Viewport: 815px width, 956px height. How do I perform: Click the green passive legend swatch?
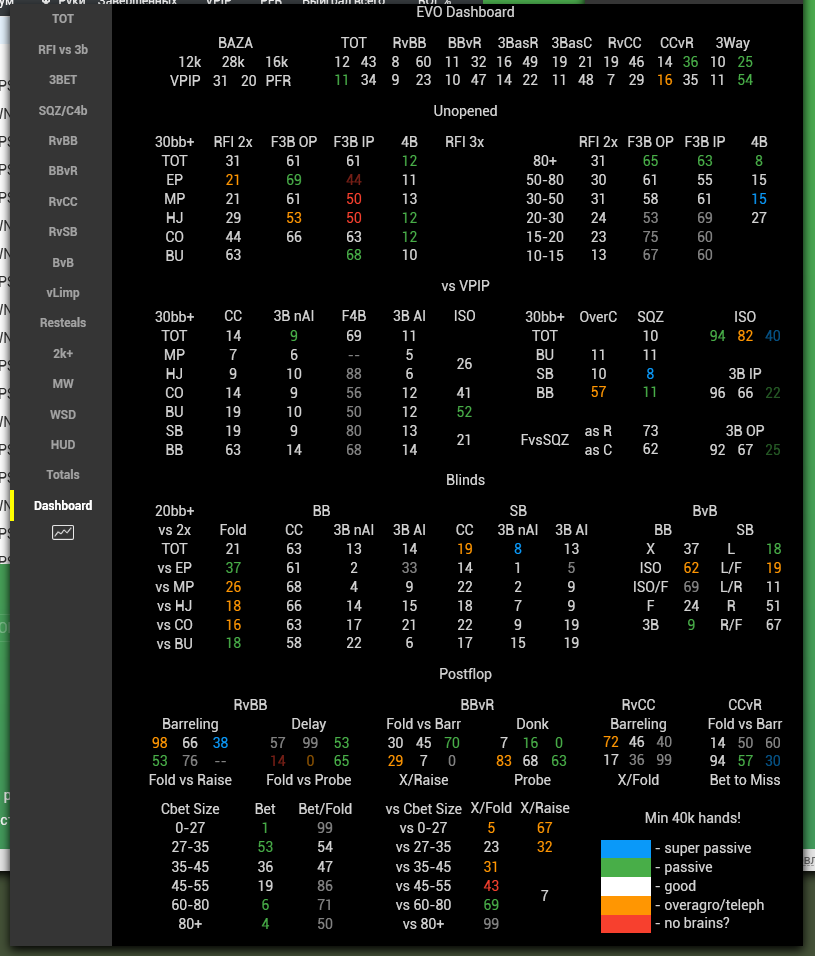point(625,867)
